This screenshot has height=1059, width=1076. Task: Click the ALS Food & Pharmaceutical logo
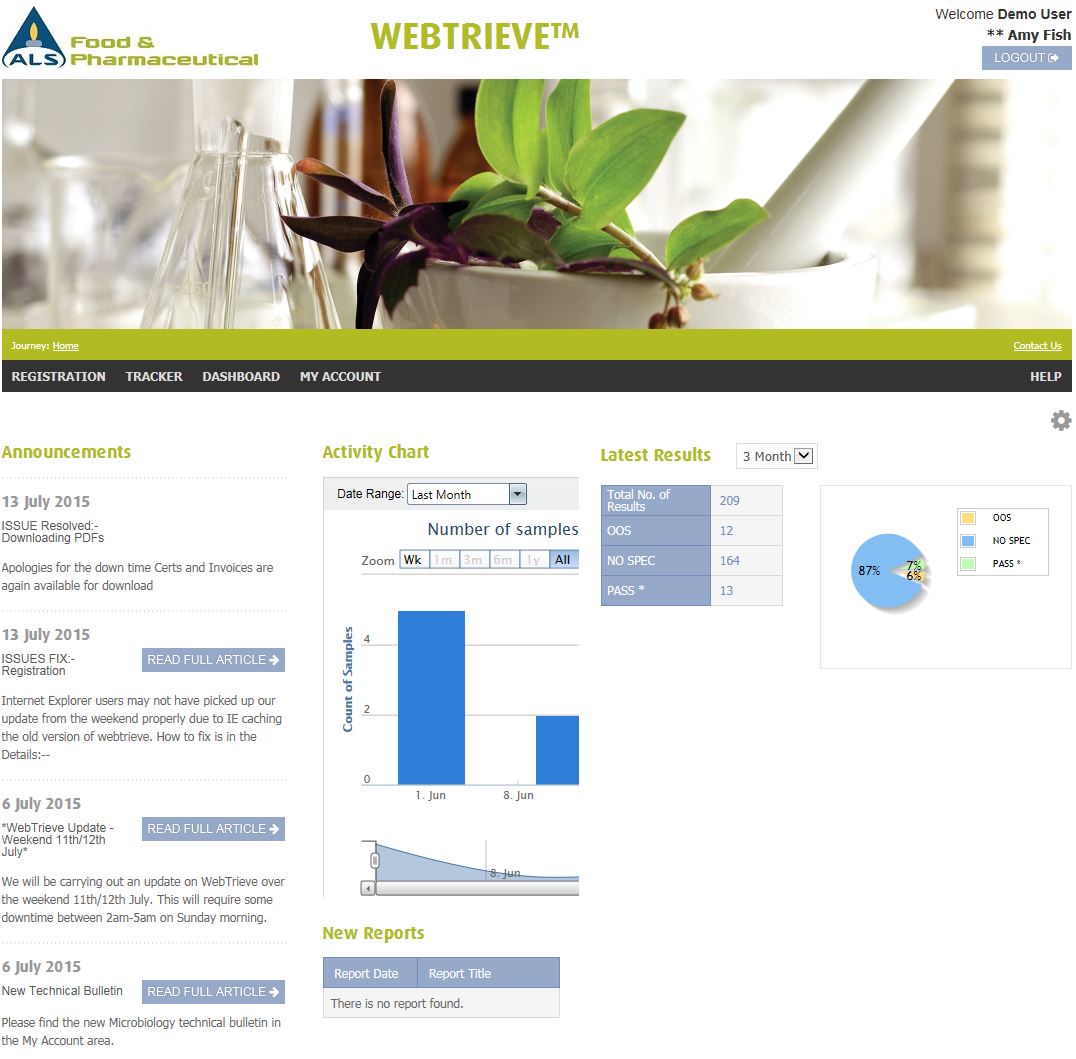tap(130, 38)
